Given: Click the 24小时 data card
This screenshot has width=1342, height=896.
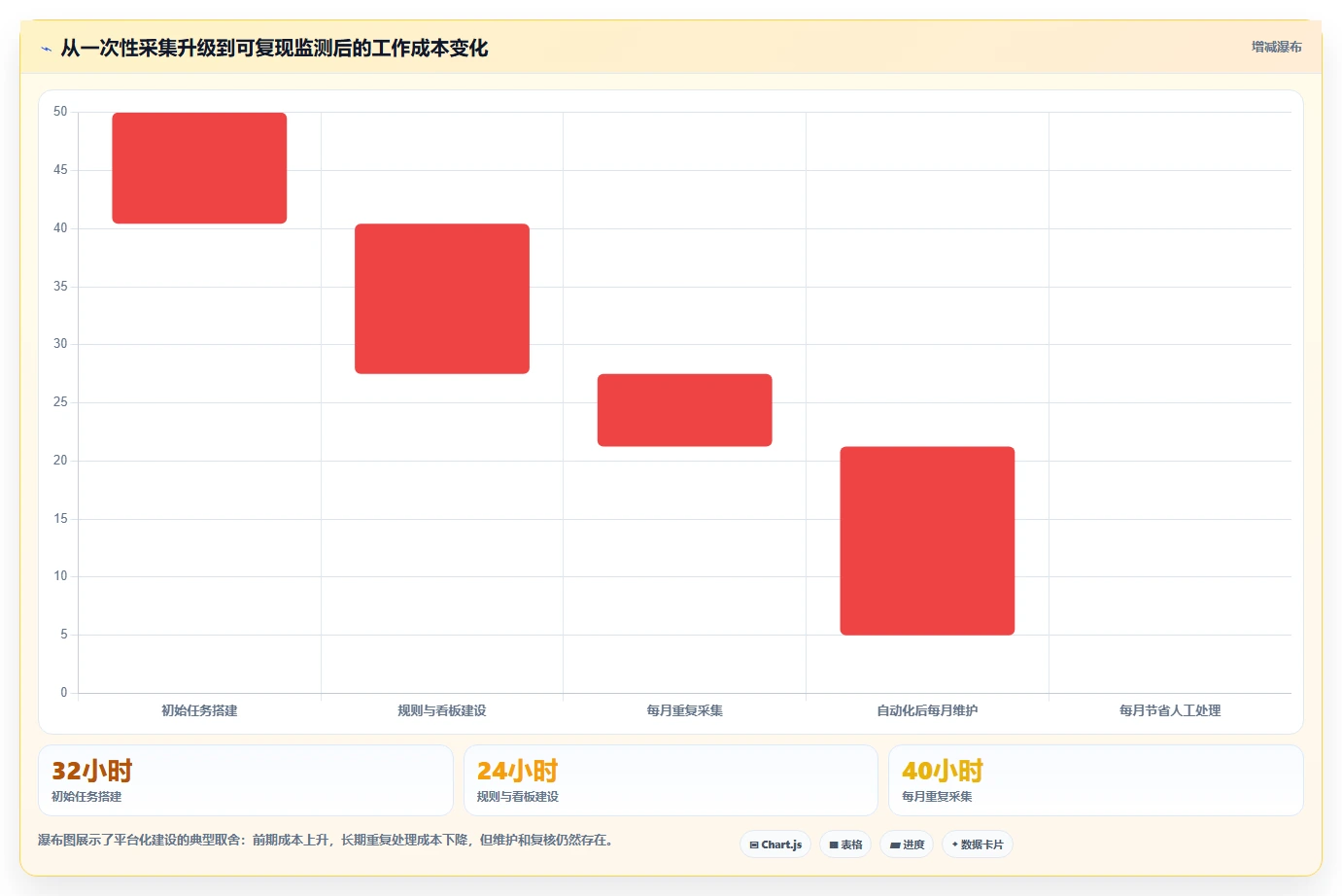Looking at the screenshot, I should pyautogui.click(x=671, y=780).
